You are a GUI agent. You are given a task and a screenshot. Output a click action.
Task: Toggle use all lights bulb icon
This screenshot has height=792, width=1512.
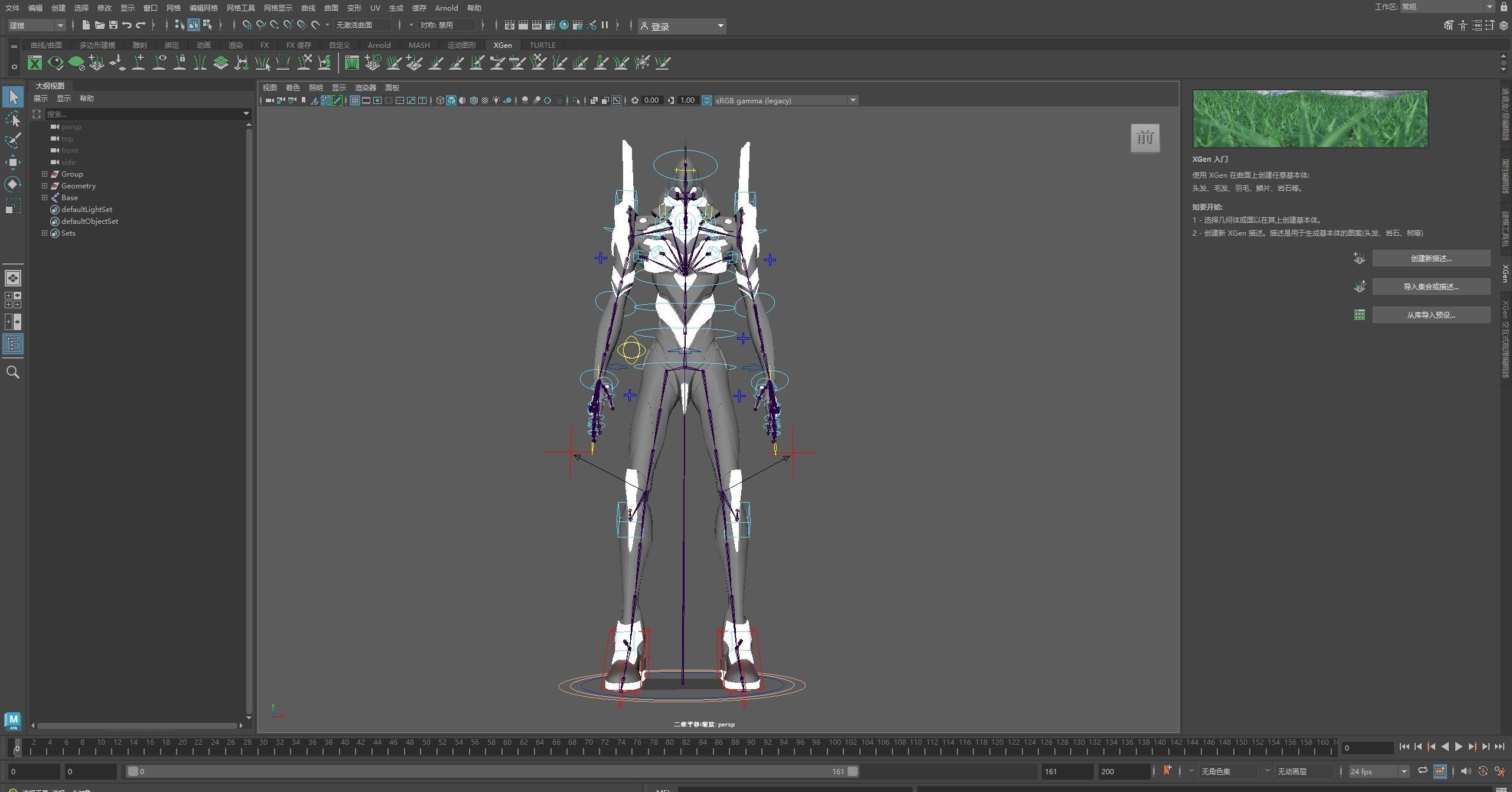496,100
